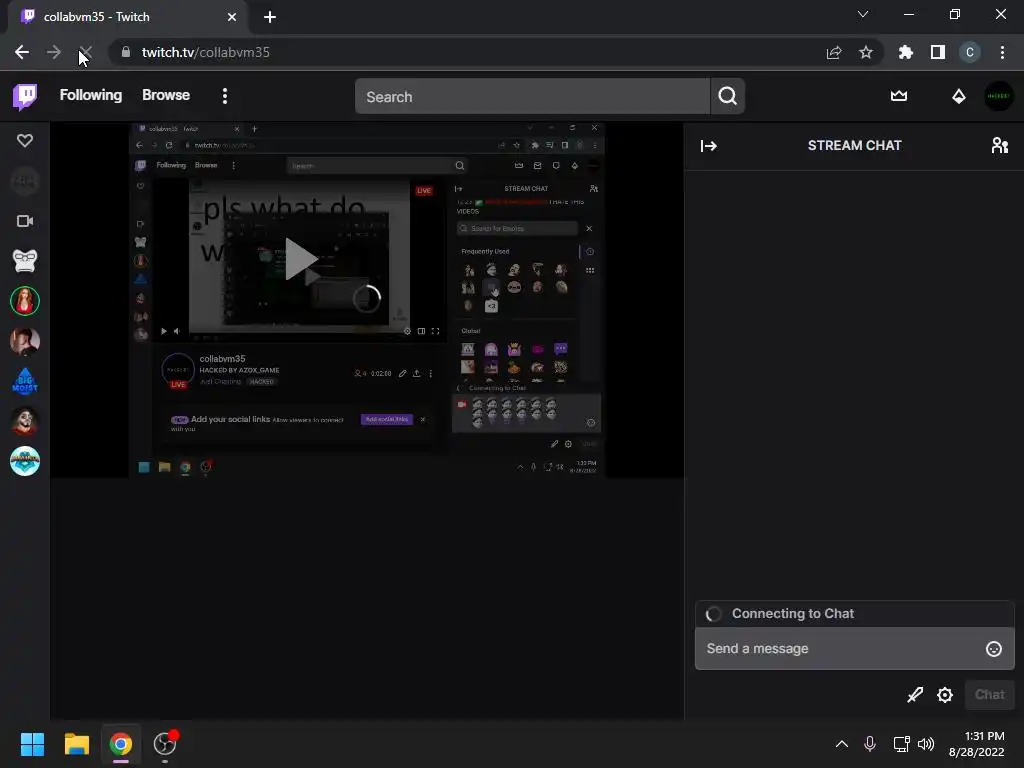Click the Chat send button
Screen dimensions: 1024x768
coord(989,694)
